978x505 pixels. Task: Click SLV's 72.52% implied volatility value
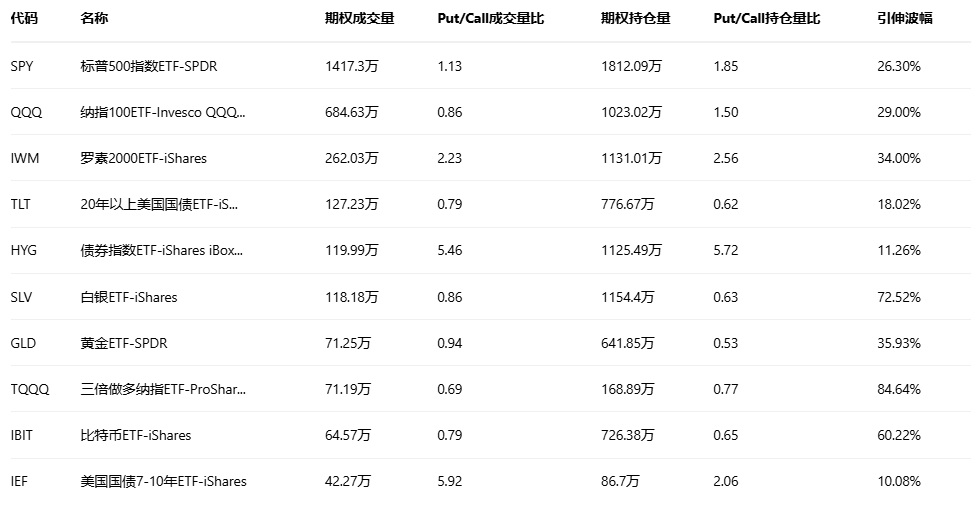coord(898,297)
